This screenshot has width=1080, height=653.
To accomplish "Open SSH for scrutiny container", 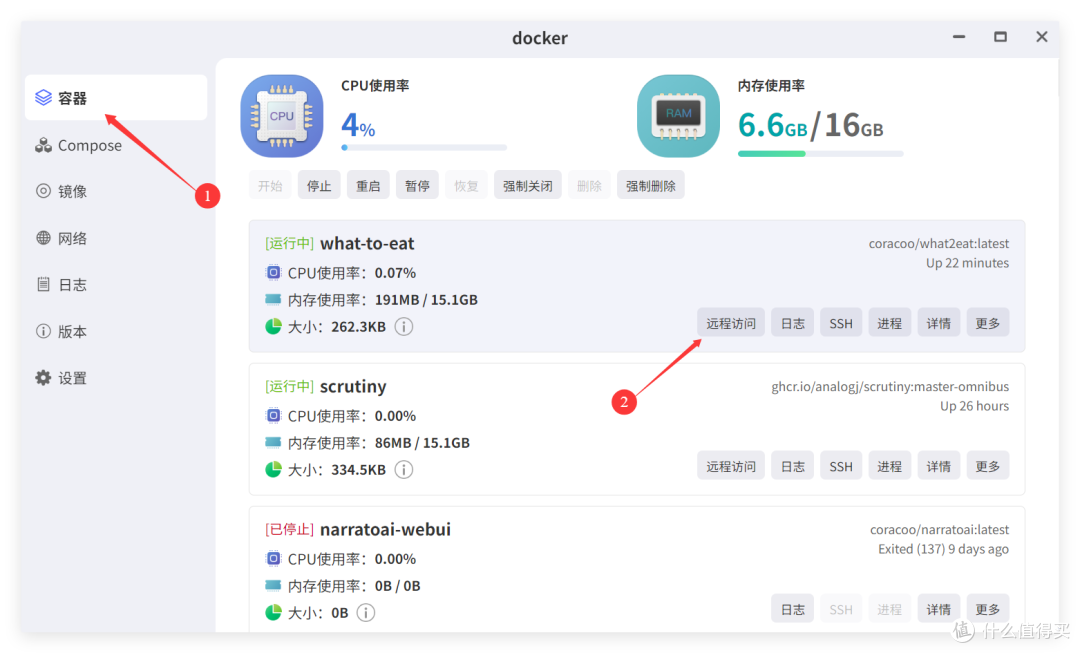I will click(x=841, y=466).
